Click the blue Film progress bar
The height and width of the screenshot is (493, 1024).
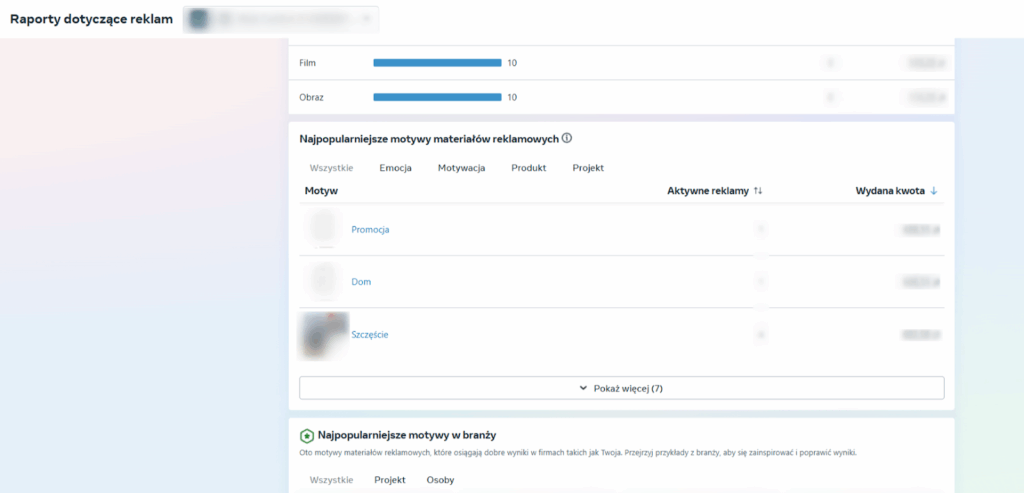(437, 63)
